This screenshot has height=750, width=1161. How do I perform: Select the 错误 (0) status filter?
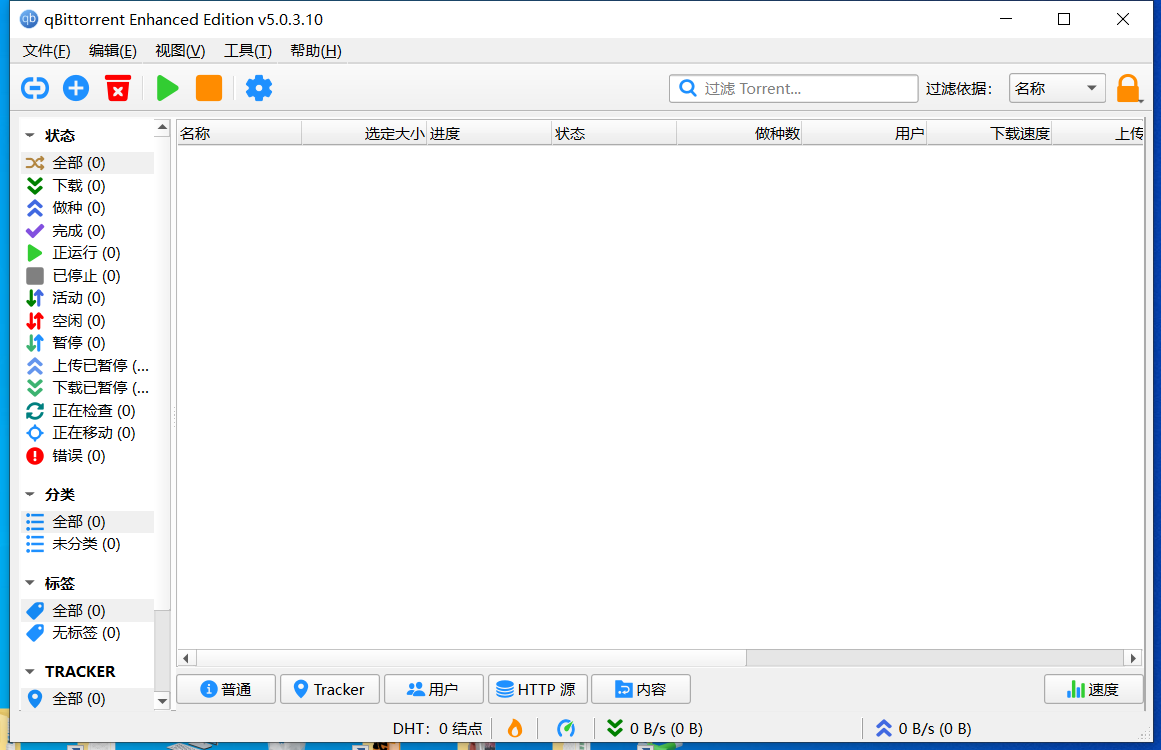point(87,455)
